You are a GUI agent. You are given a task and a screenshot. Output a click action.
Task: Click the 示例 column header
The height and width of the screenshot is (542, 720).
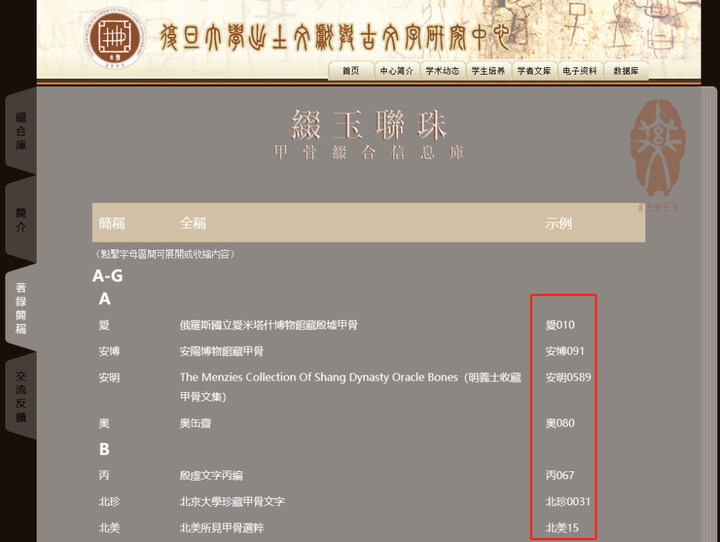point(558,223)
